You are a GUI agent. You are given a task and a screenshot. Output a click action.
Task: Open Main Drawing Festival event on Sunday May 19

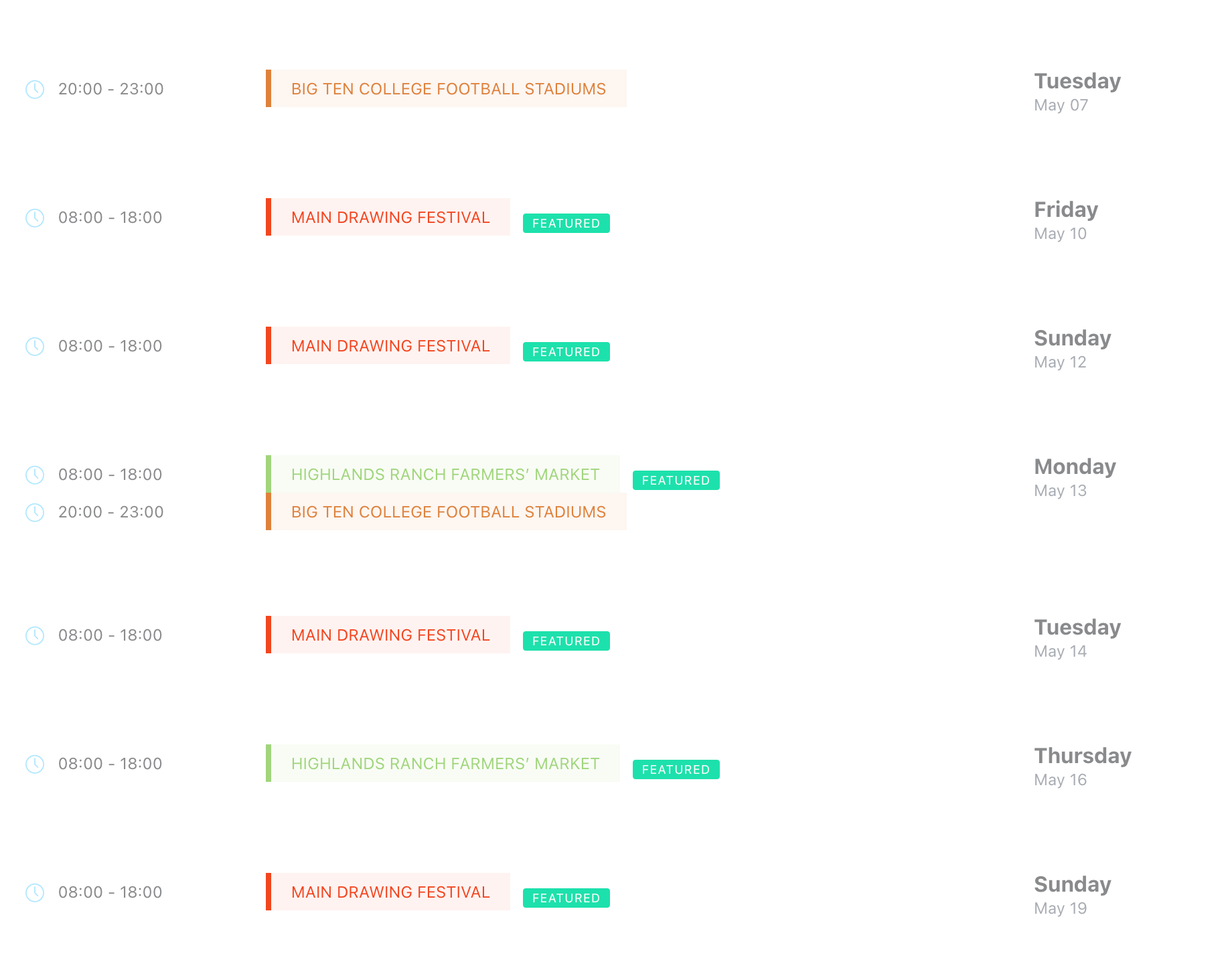point(390,892)
